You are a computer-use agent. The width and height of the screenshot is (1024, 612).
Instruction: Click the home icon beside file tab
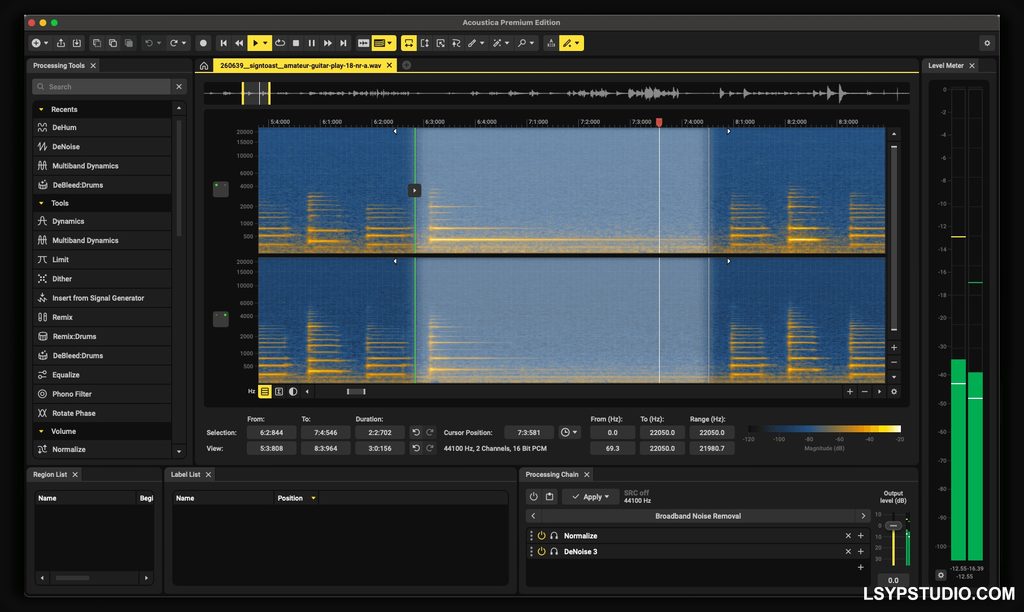pyautogui.click(x=204, y=65)
